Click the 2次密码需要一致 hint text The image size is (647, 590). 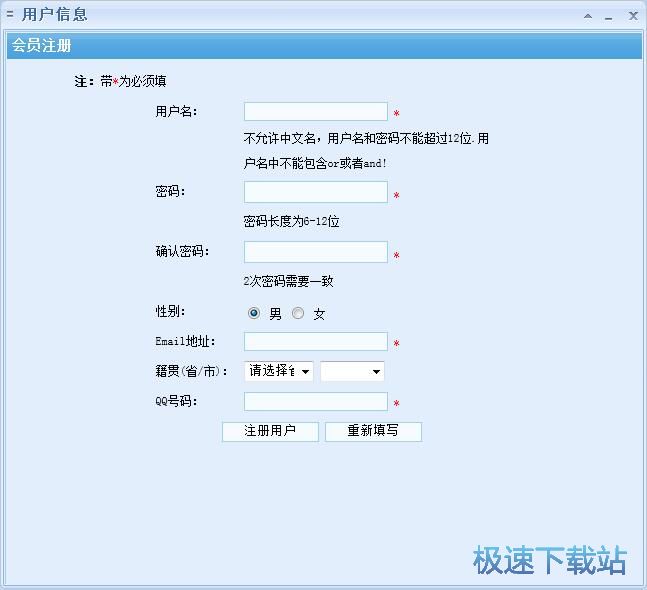[x=288, y=281]
